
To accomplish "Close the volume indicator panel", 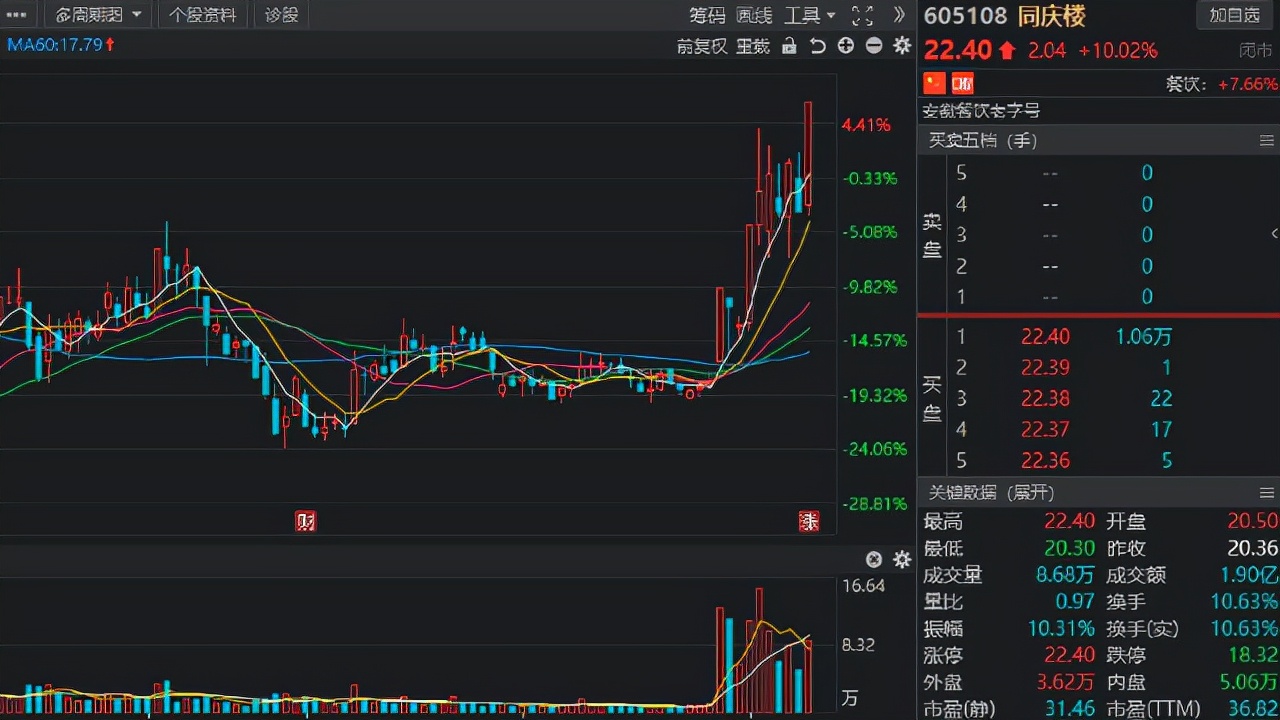I will pos(873,560).
